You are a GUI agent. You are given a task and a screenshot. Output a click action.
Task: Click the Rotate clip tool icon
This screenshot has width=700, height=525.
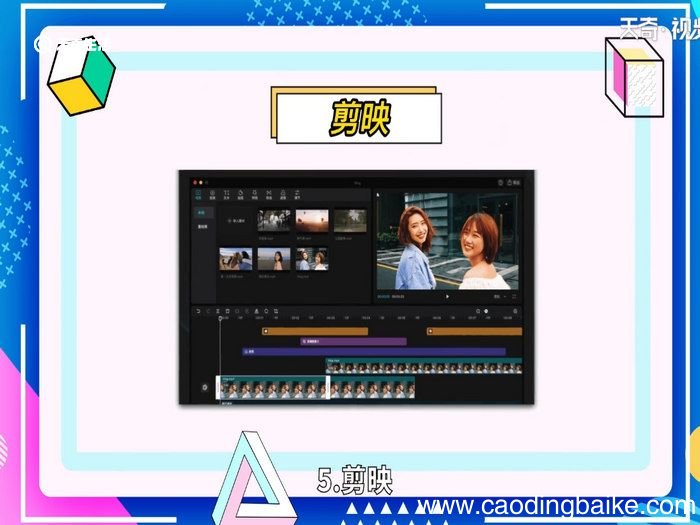[x=267, y=311]
